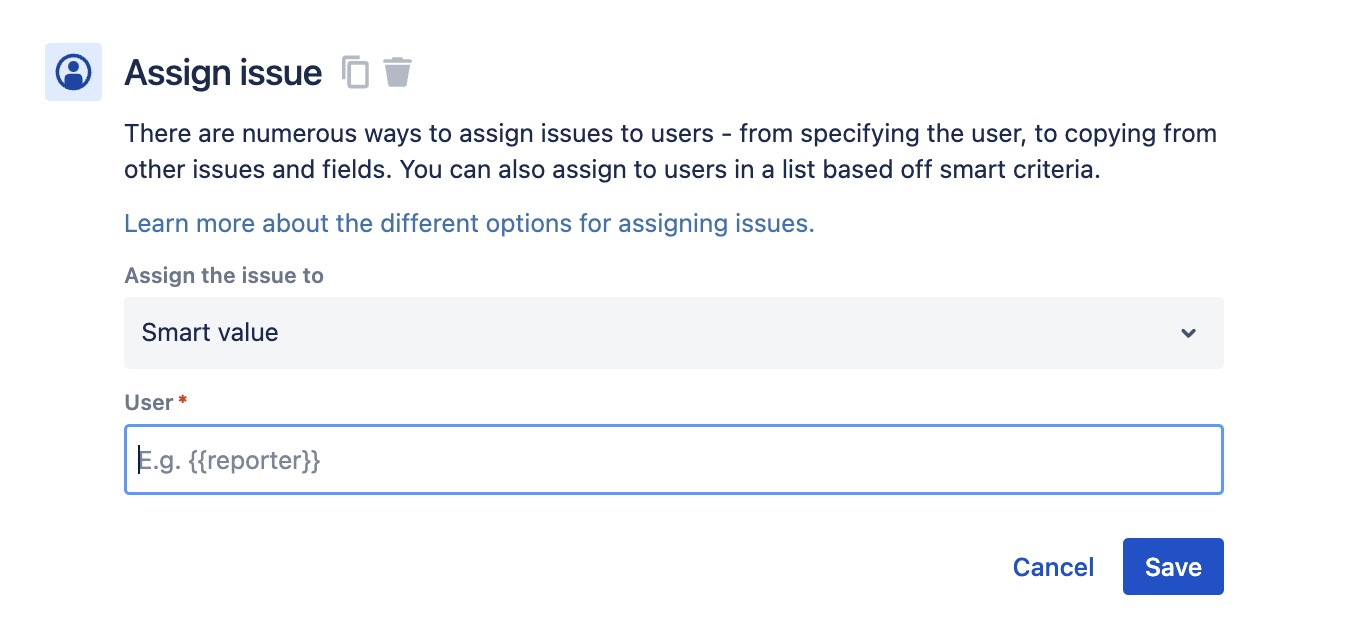This screenshot has width=1364, height=640.
Task: Click the duplicate icon next to the title
Action: coord(356,72)
